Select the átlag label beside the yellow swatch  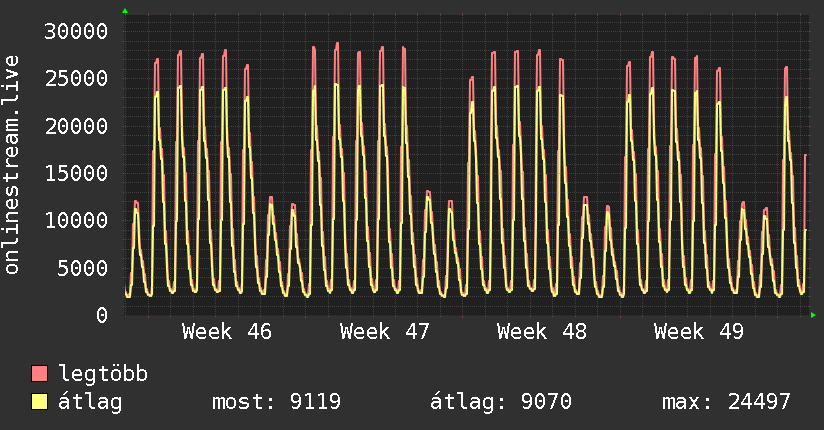(x=90, y=403)
